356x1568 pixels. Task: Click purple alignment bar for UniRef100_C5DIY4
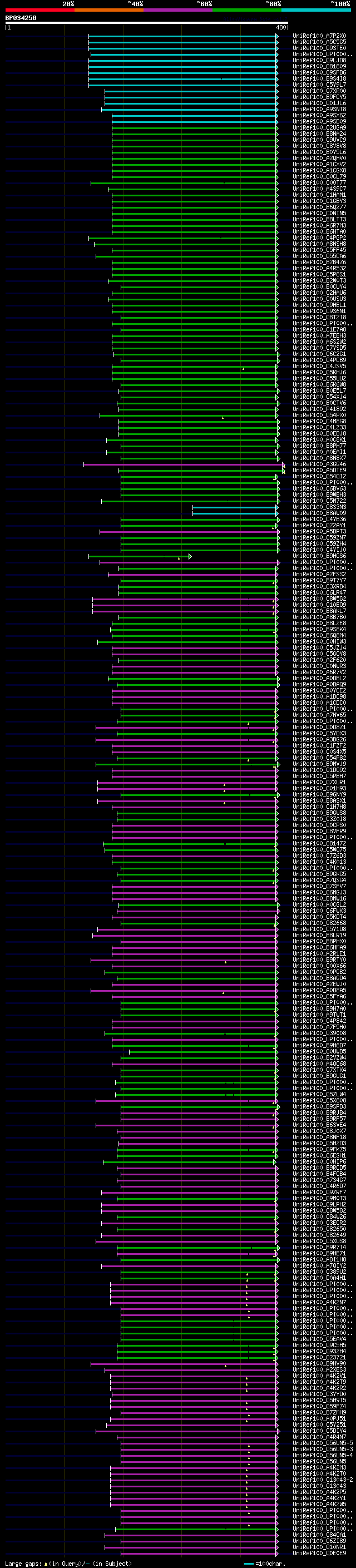(187, 1431)
